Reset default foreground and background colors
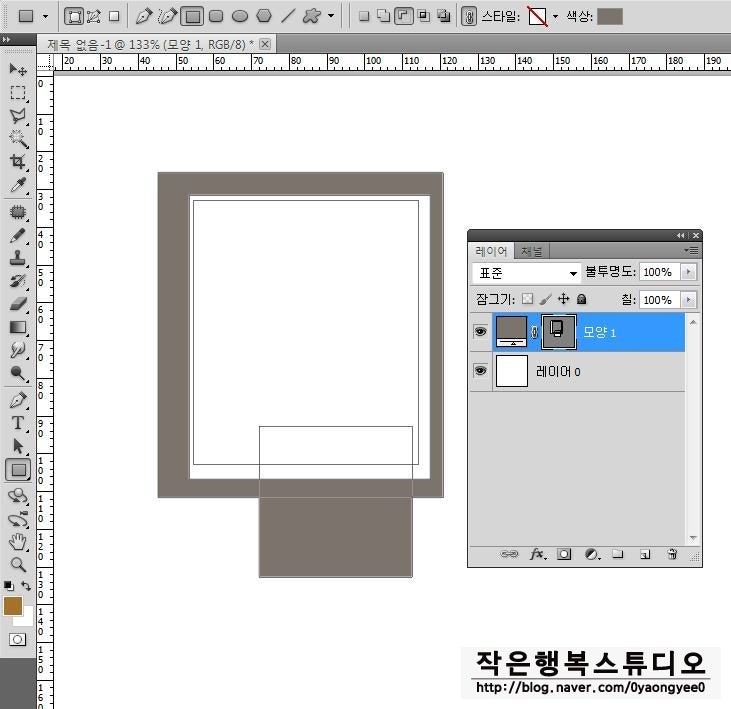 click(8, 586)
